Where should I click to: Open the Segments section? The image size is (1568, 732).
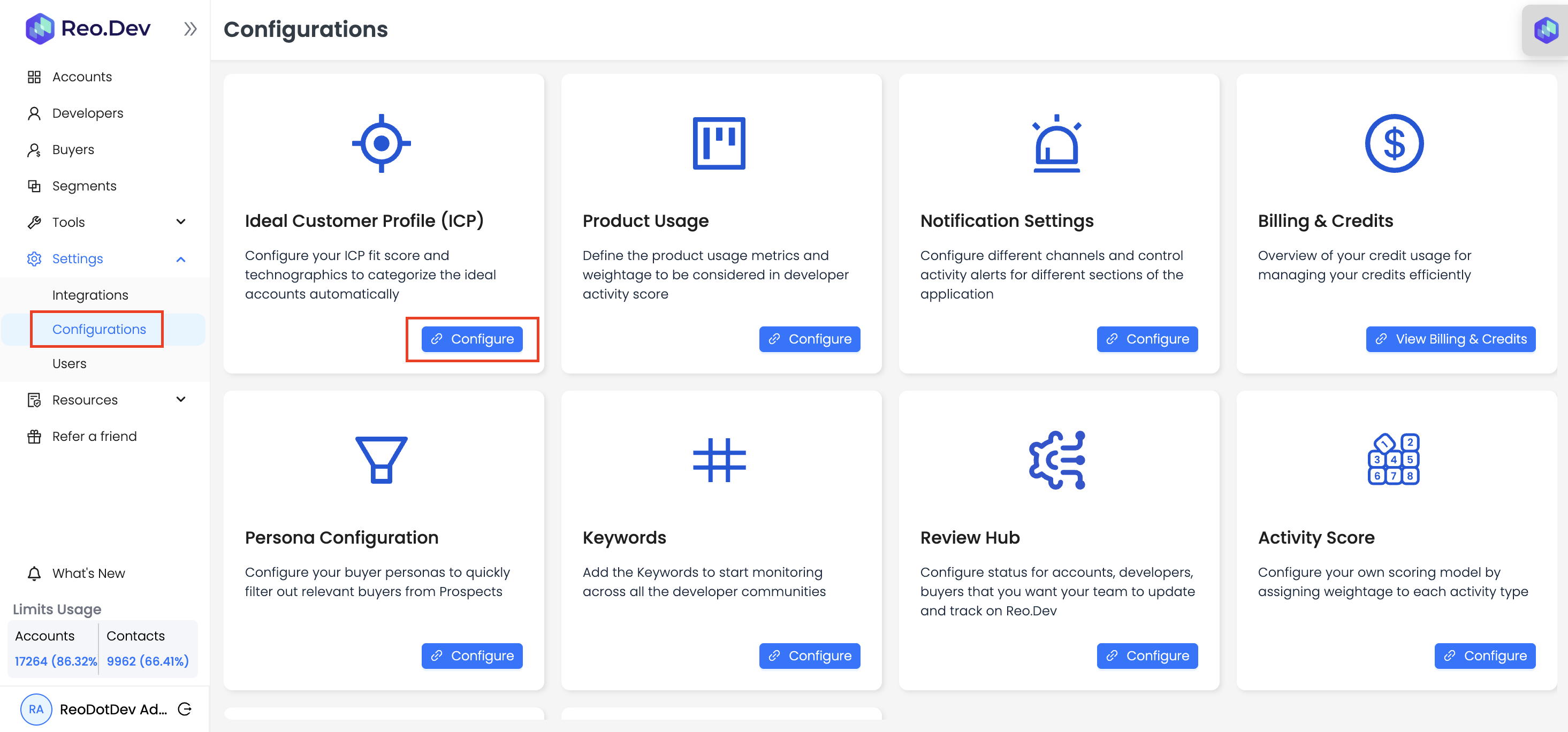(84, 186)
